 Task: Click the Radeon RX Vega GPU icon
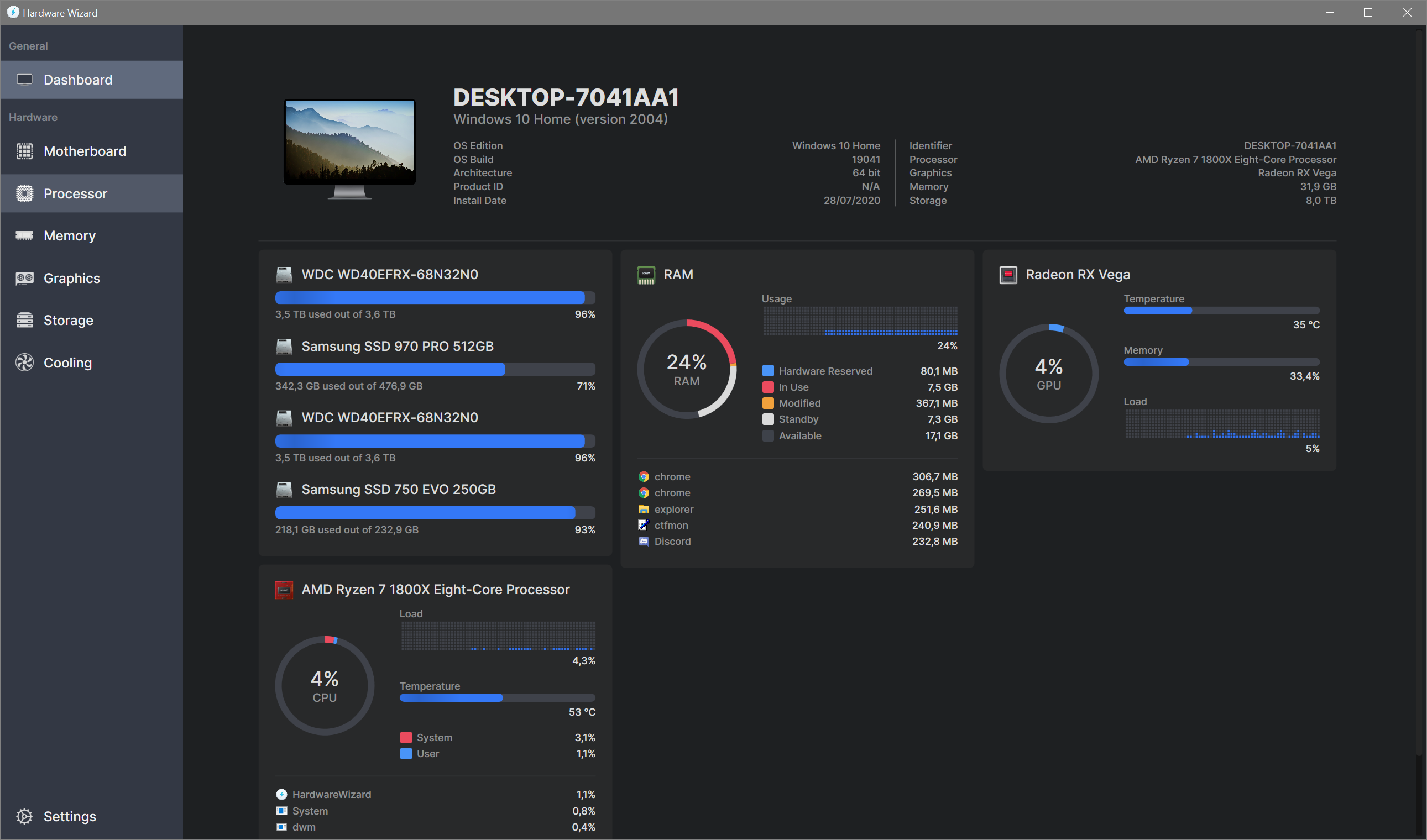(x=1008, y=275)
